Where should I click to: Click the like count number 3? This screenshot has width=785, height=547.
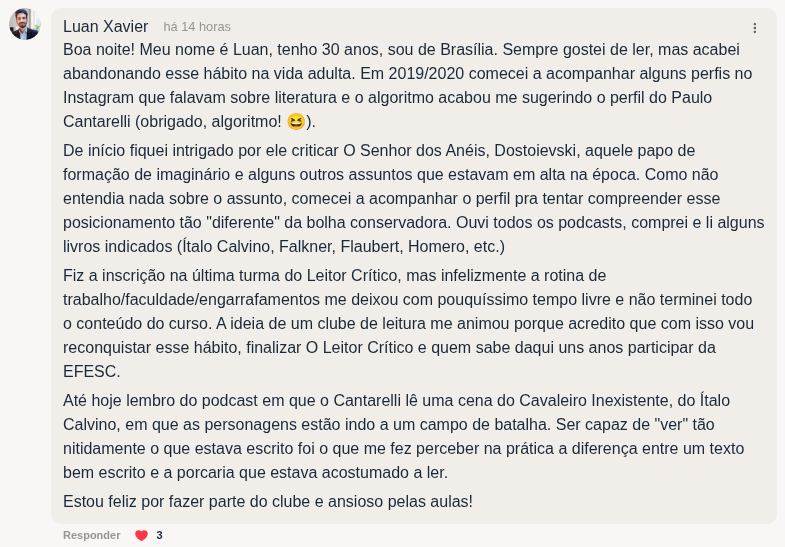point(159,535)
